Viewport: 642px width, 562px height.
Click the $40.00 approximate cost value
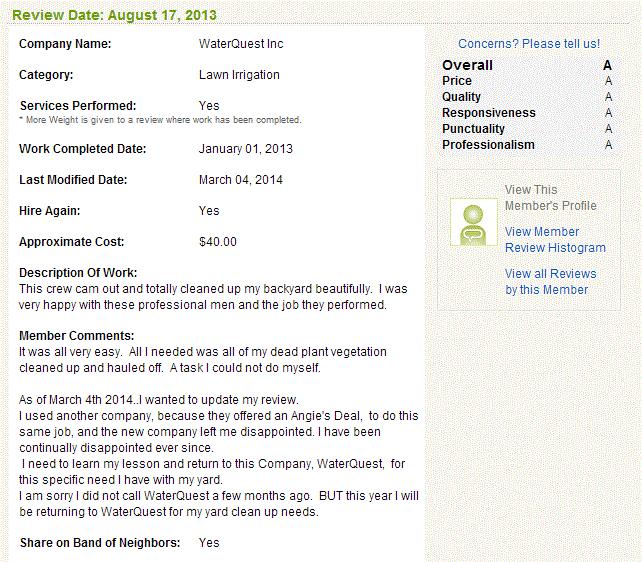click(x=218, y=242)
